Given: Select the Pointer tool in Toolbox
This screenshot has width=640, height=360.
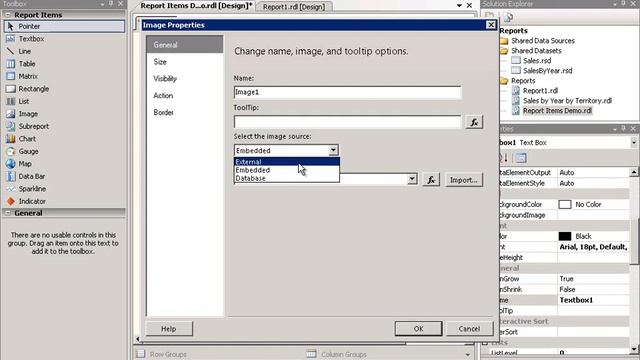Looking at the screenshot, I should pos(64,26).
